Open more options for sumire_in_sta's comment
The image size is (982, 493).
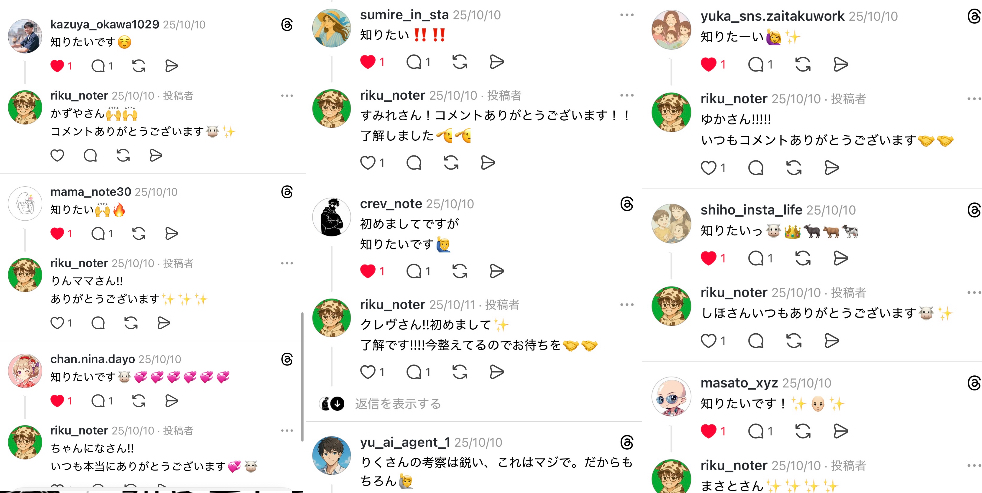point(627,14)
